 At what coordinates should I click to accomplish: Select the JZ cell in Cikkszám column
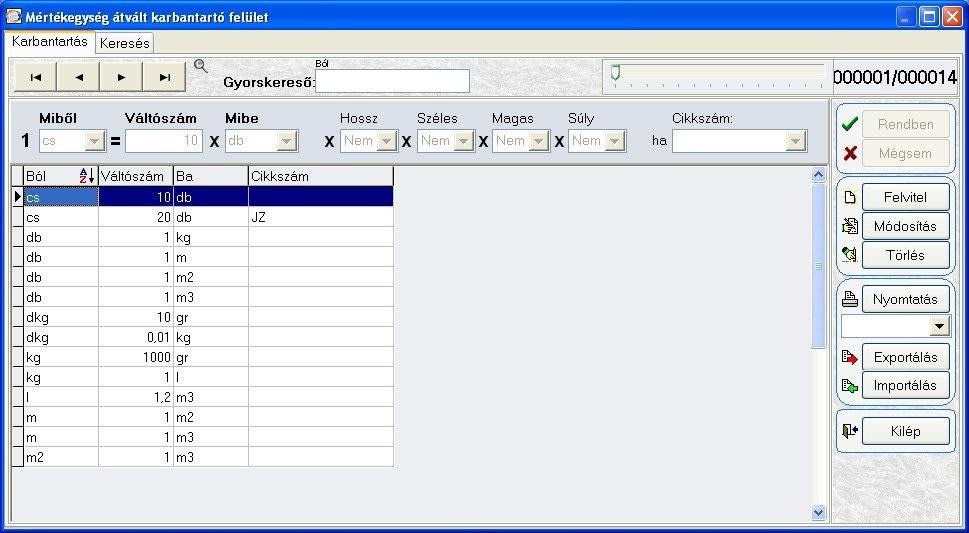(x=321, y=217)
